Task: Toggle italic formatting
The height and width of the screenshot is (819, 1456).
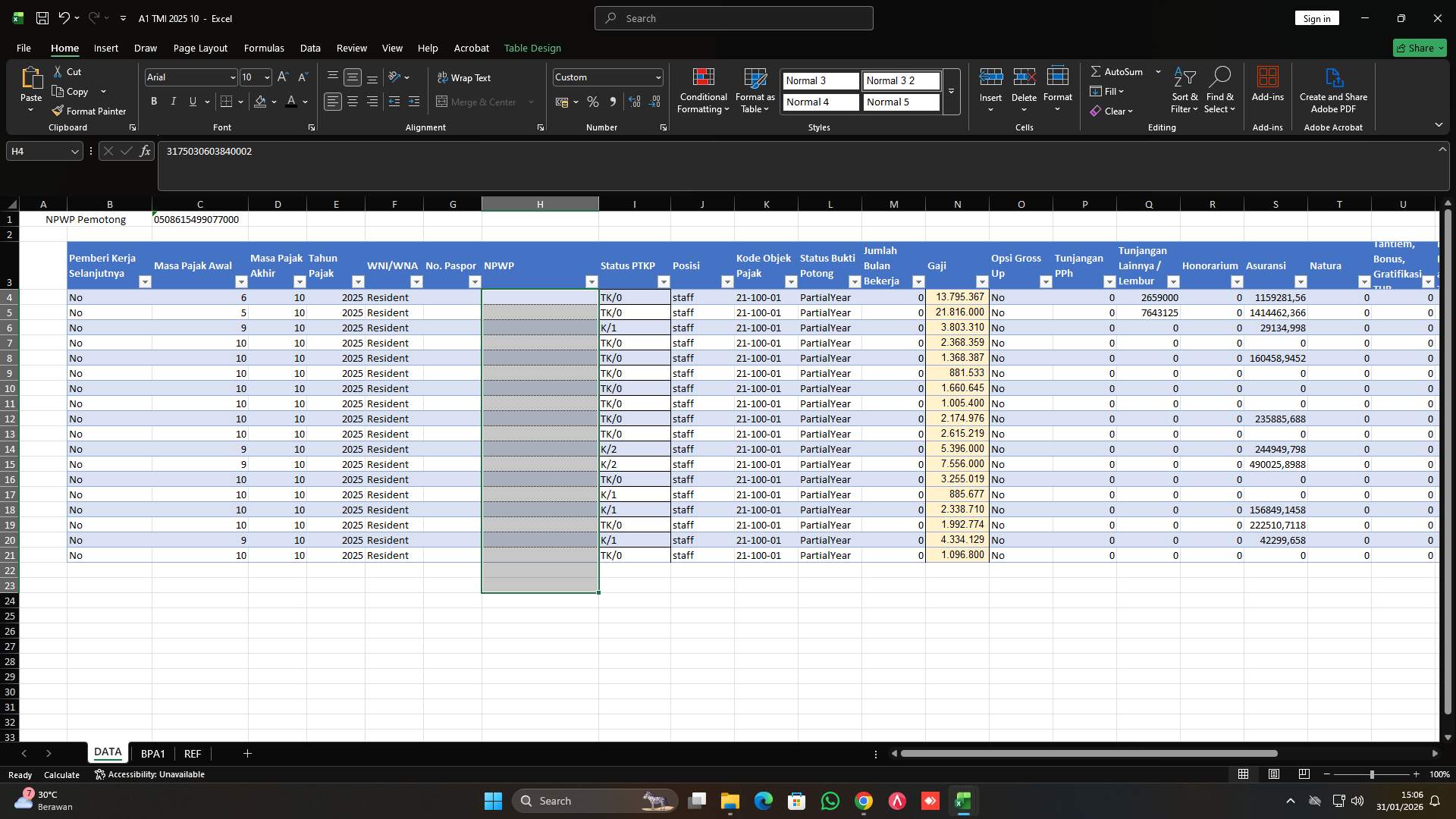Action: pos(173,101)
